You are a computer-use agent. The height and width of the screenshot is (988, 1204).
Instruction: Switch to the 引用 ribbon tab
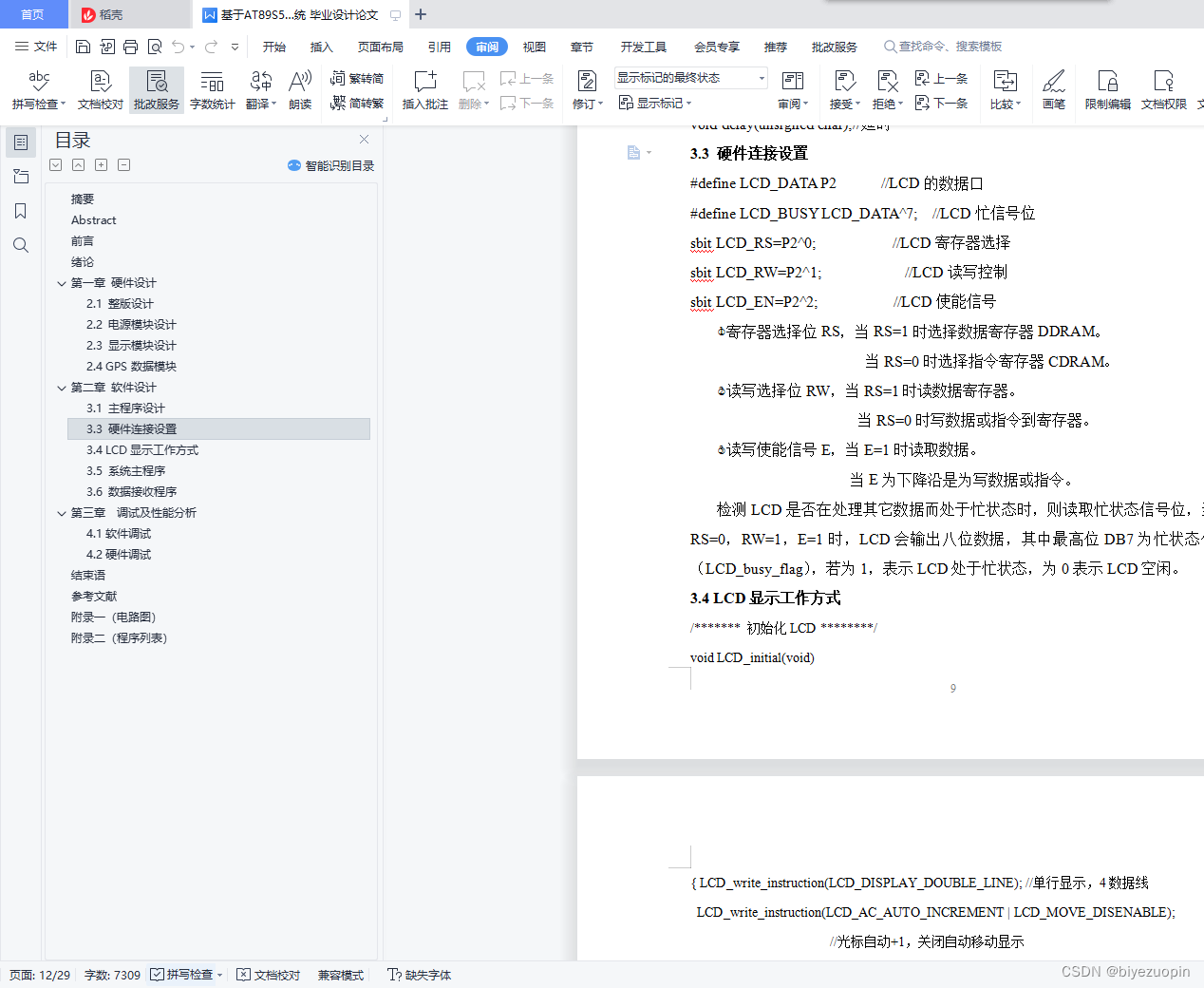pos(439,47)
